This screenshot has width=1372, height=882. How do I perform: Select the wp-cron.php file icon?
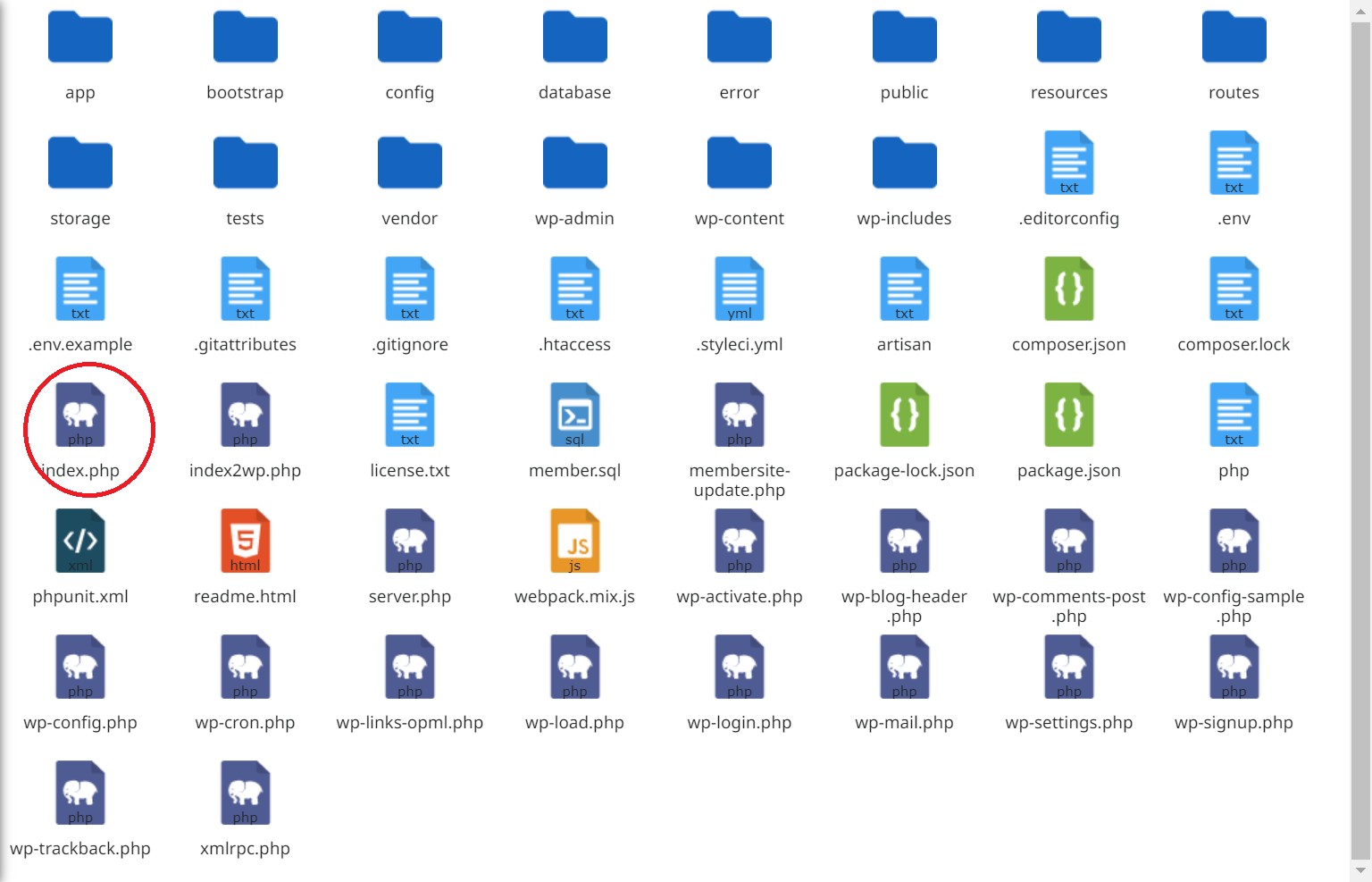pyautogui.click(x=245, y=667)
